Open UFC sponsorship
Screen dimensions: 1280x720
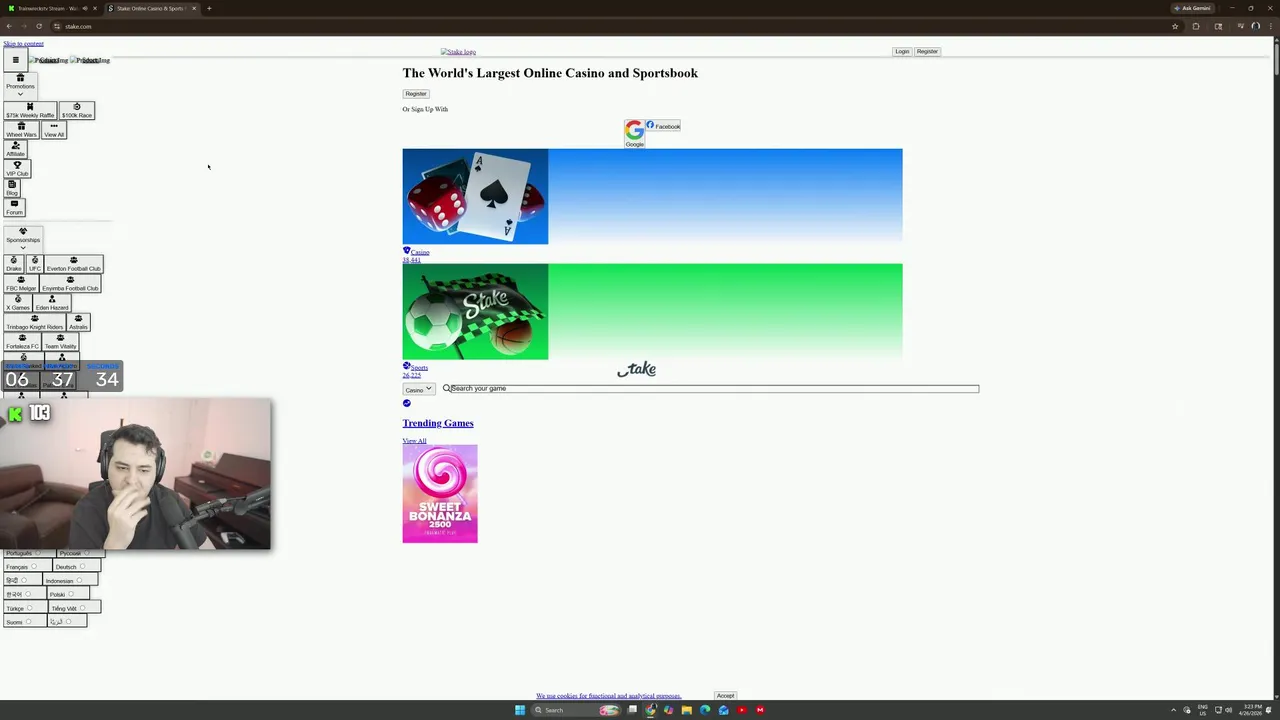coord(35,264)
